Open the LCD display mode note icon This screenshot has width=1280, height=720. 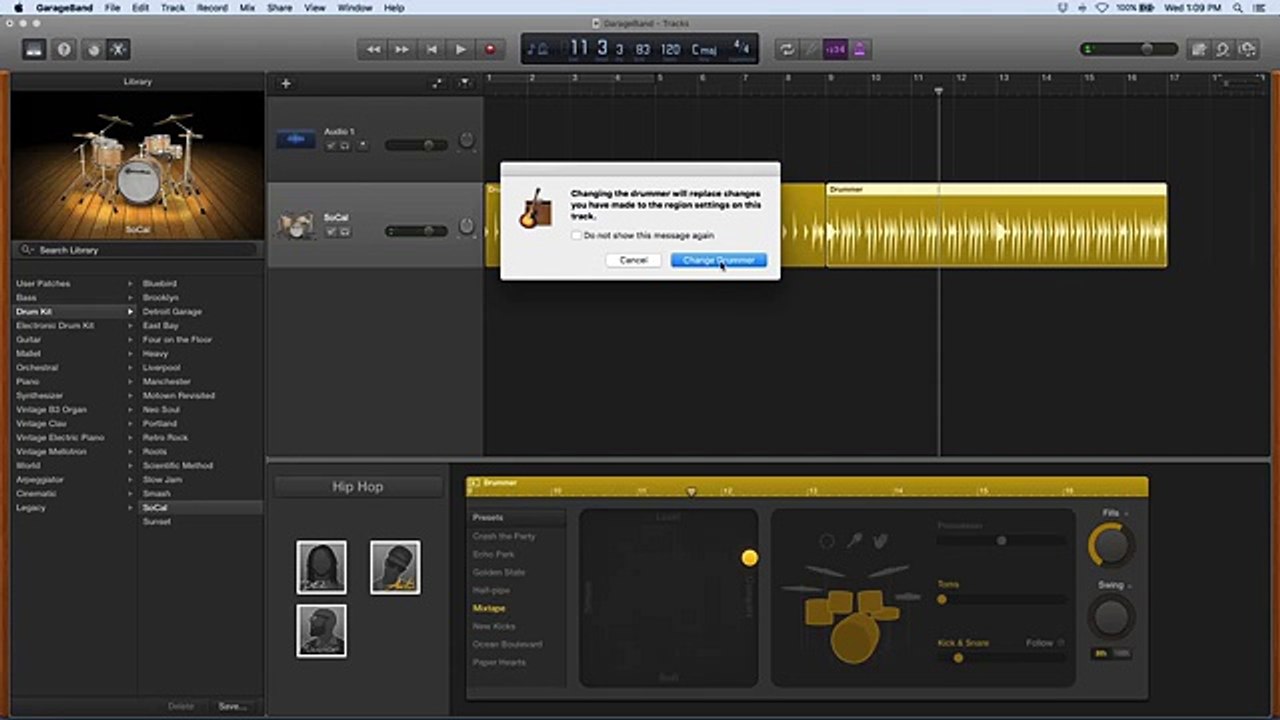(538, 49)
